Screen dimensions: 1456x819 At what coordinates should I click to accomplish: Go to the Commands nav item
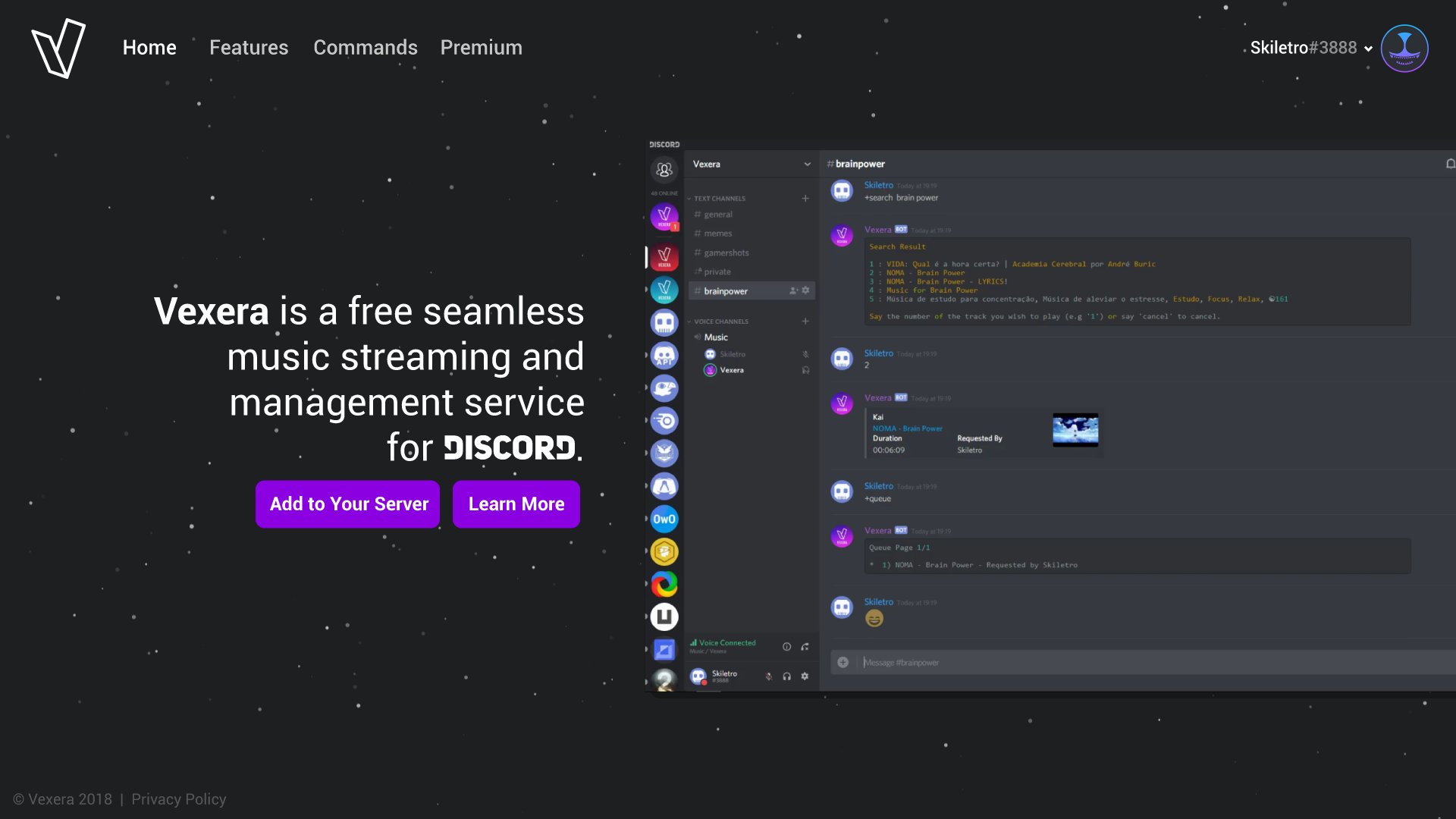click(x=365, y=48)
